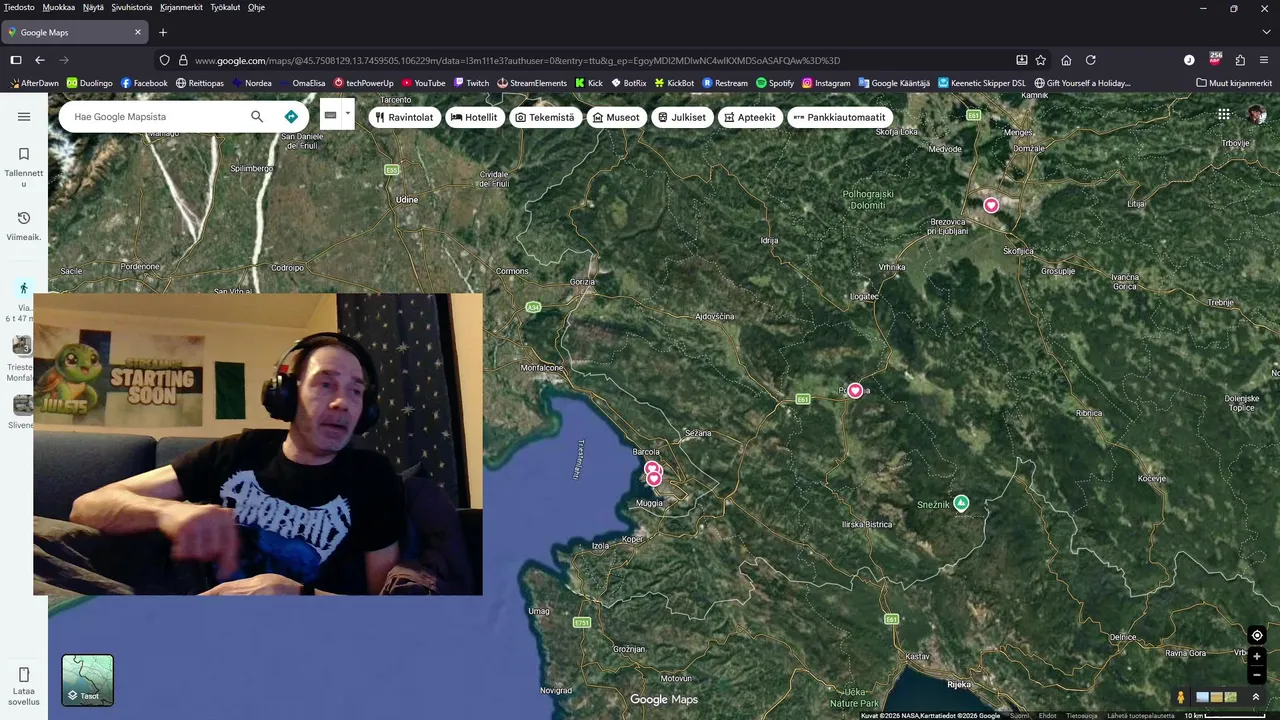Open the Duolingo bookmark
This screenshot has width=1280, height=720.
89,83
